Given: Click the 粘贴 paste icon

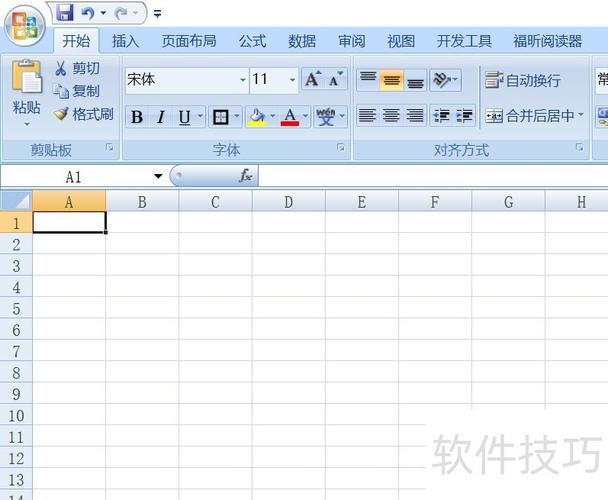Looking at the screenshot, I should pyautogui.click(x=26, y=76).
